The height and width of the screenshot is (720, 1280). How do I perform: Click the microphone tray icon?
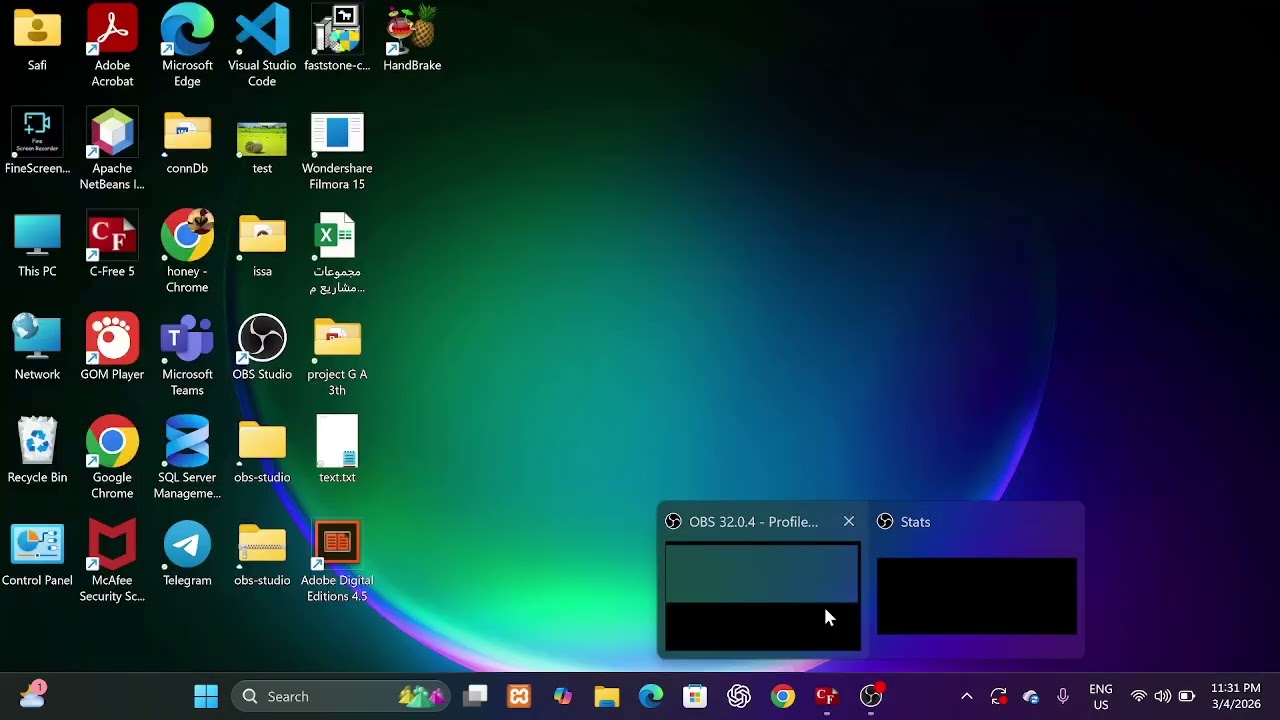[1063, 696]
